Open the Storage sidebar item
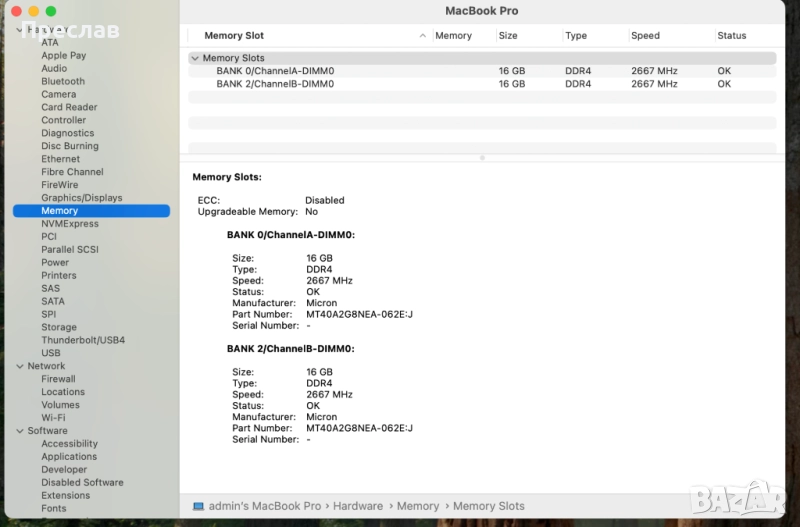800x527 pixels. [x=59, y=327]
